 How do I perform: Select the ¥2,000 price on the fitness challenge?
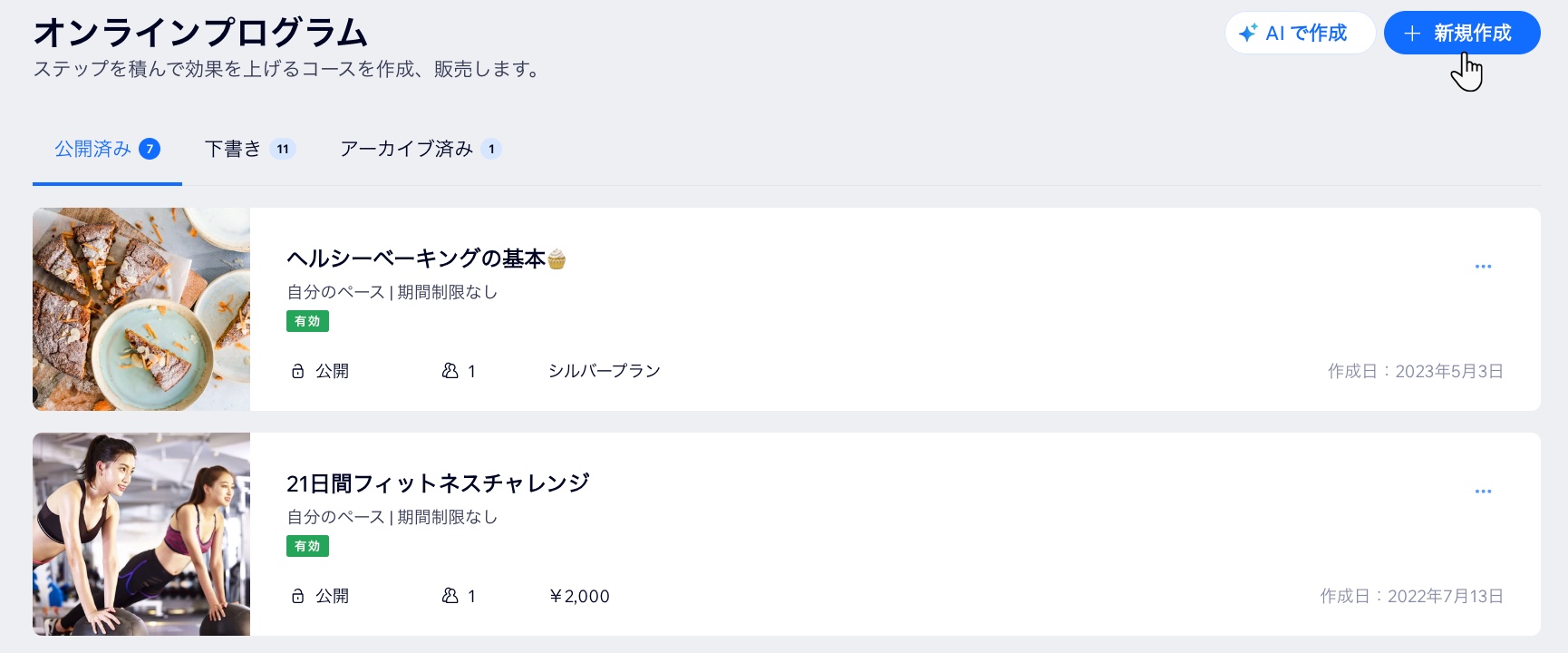pos(579,596)
